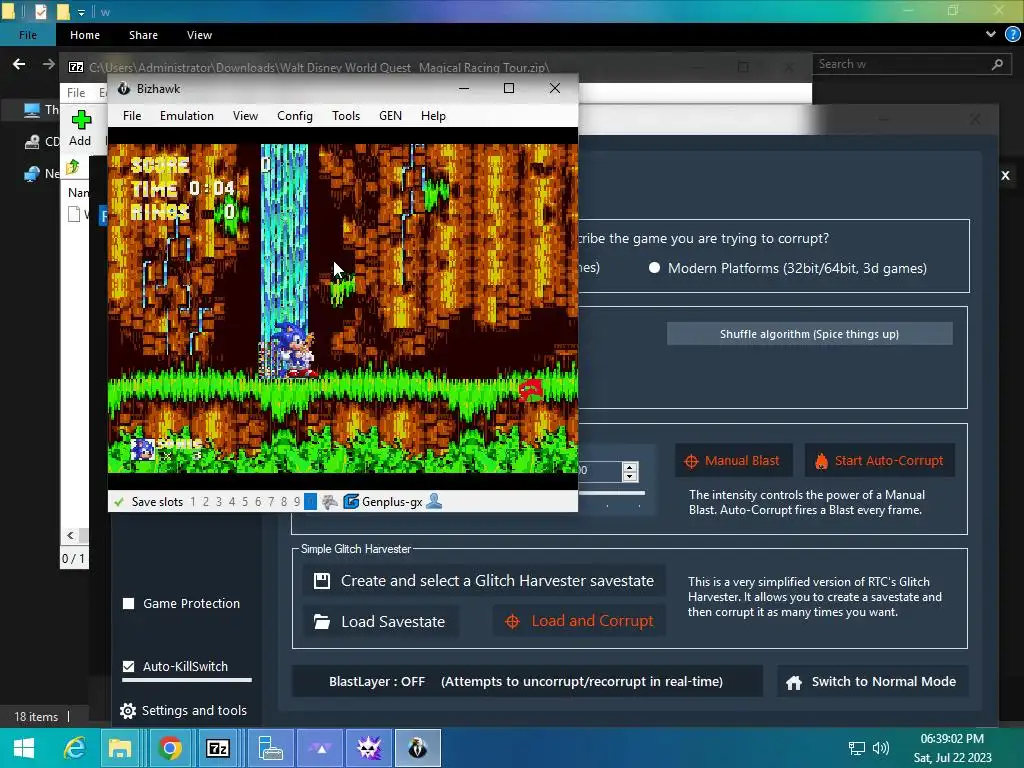Click the 7z icon in the 7-Zip address bar

point(76,67)
